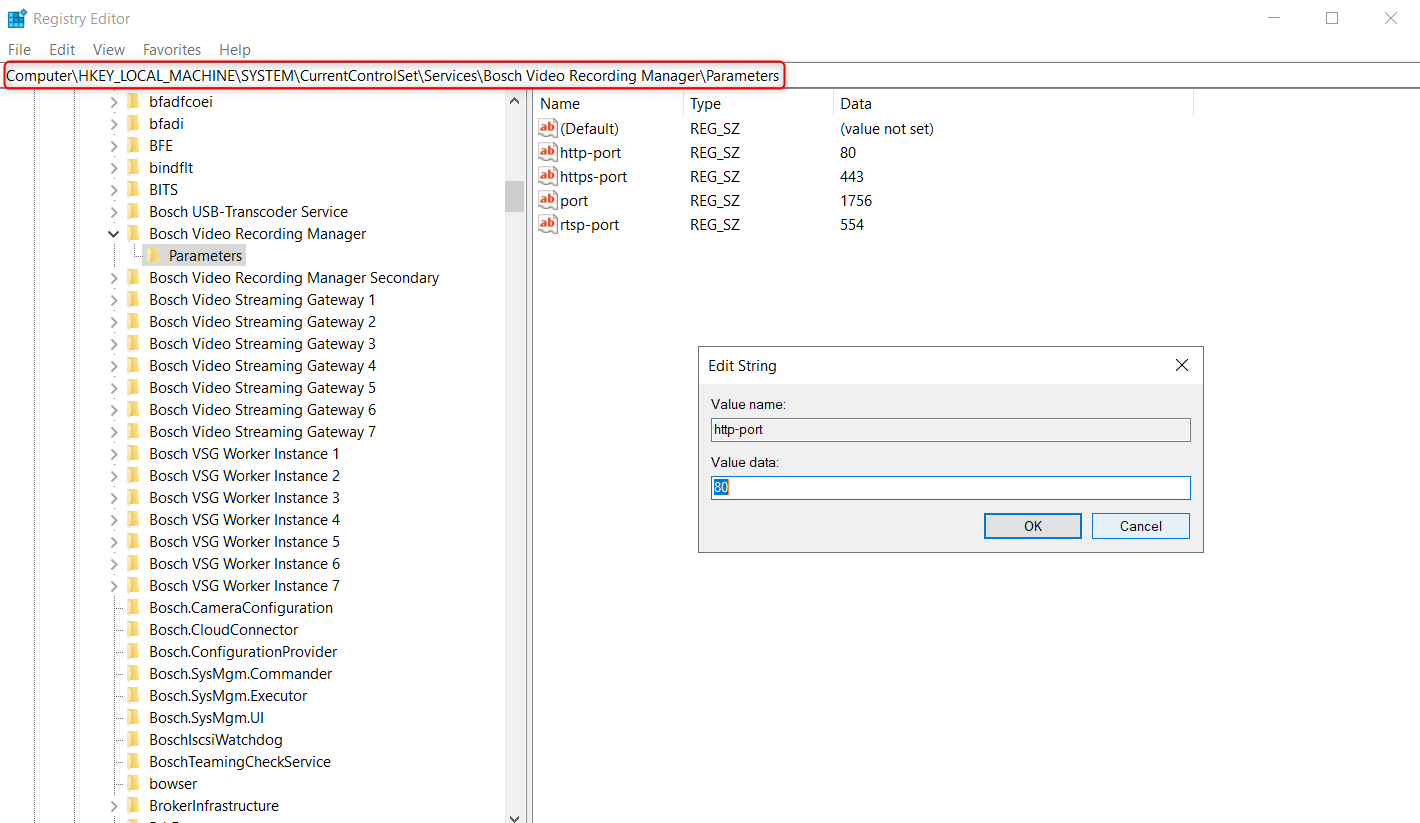Click the 554 data value
1420x823 pixels.
tap(852, 224)
